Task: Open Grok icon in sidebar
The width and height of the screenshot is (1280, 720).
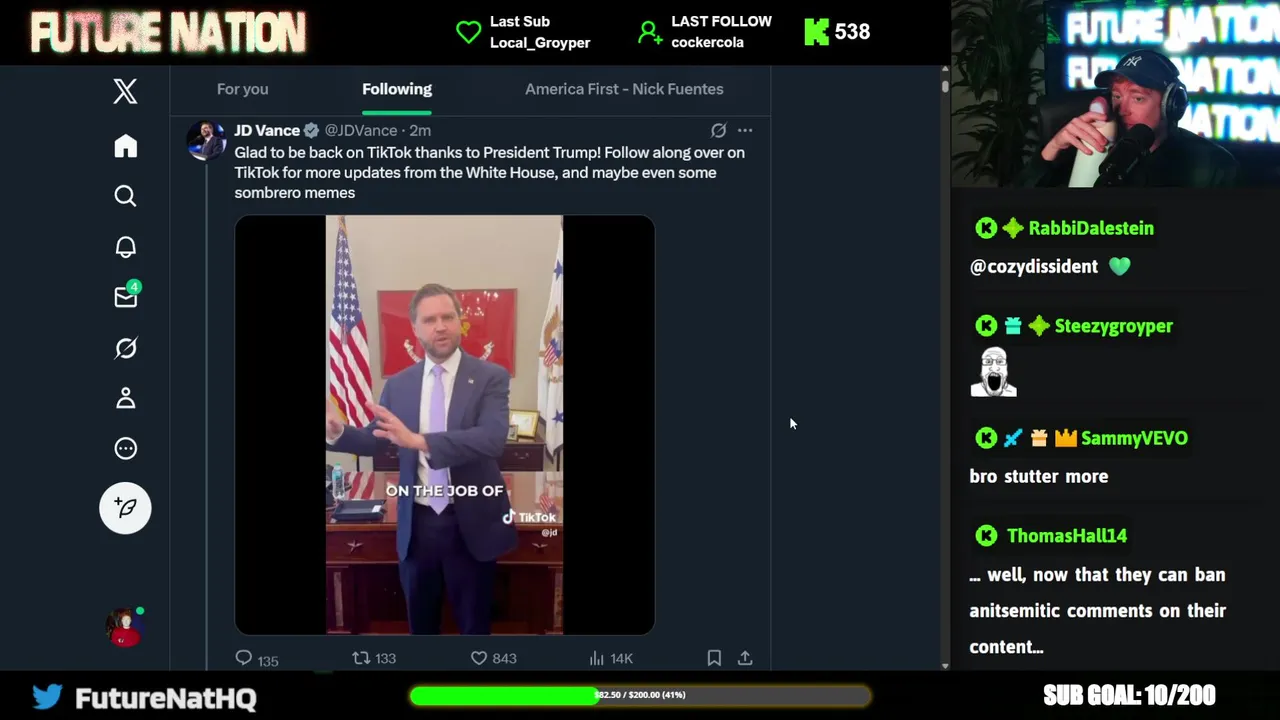Action: pos(125,348)
